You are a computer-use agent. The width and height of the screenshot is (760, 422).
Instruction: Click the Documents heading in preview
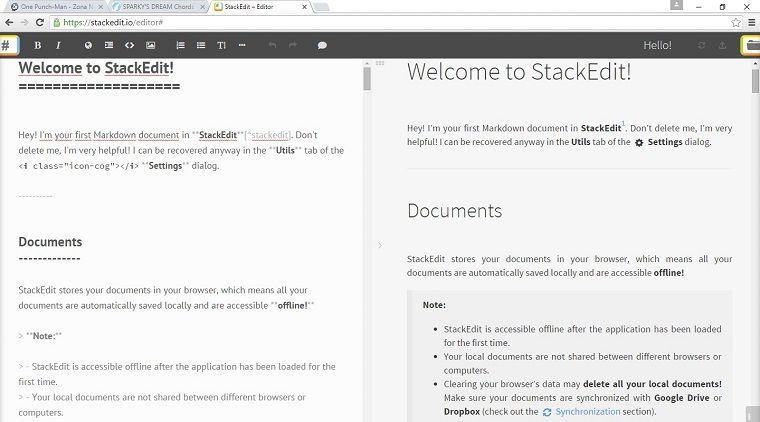(x=455, y=211)
